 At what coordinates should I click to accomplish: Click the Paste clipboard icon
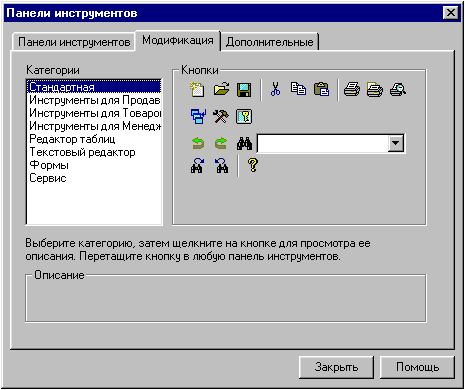321,89
